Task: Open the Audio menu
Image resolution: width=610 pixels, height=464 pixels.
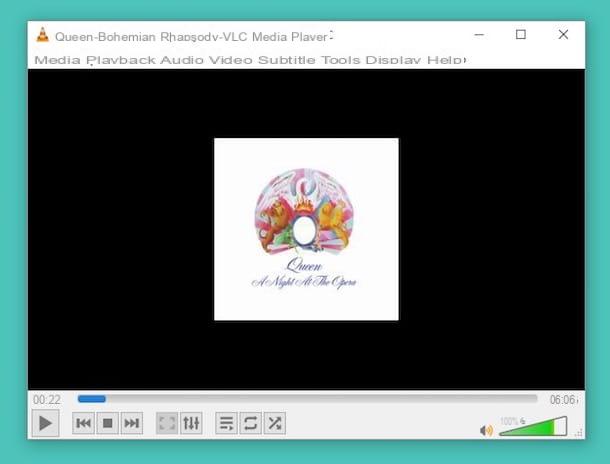Action: (x=182, y=60)
